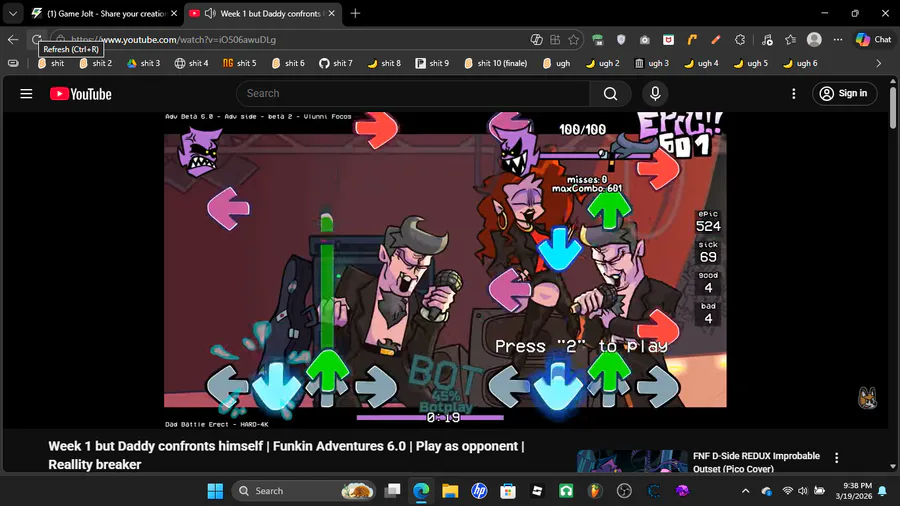Start voice search with the microphone icon
The width and height of the screenshot is (900, 506).
(x=655, y=94)
